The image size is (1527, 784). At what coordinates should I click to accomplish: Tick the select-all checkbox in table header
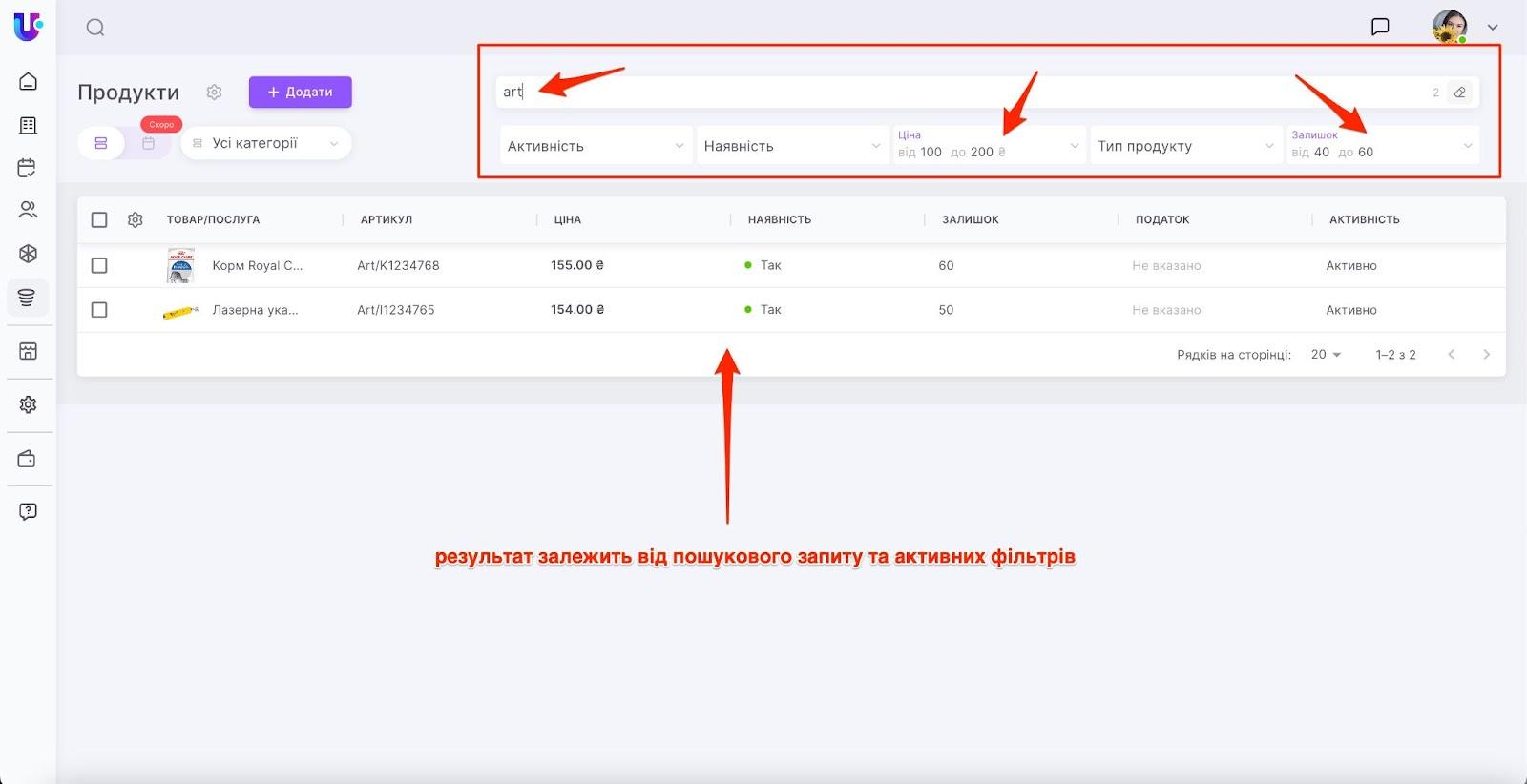click(99, 220)
